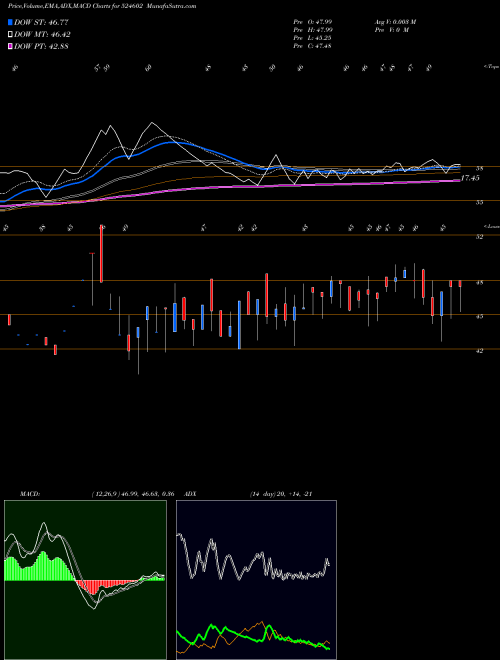The height and width of the screenshot is (660, 500).
Task: Click the 'Pre L: 45.25' low value
Action: click(312, 38)
